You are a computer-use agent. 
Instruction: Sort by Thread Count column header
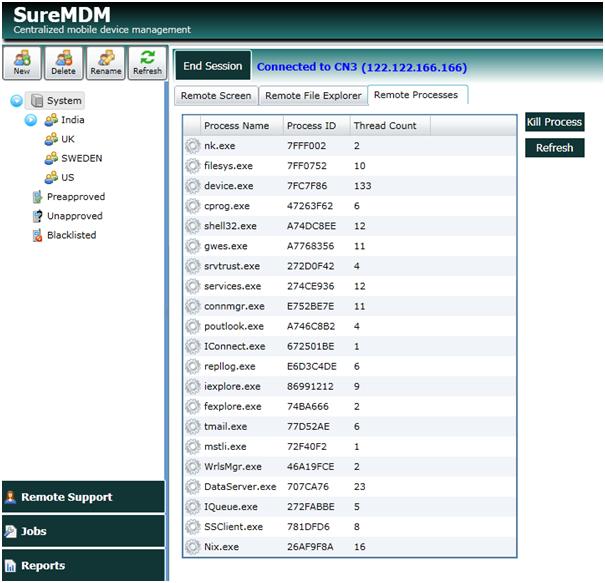pos(390,125)
